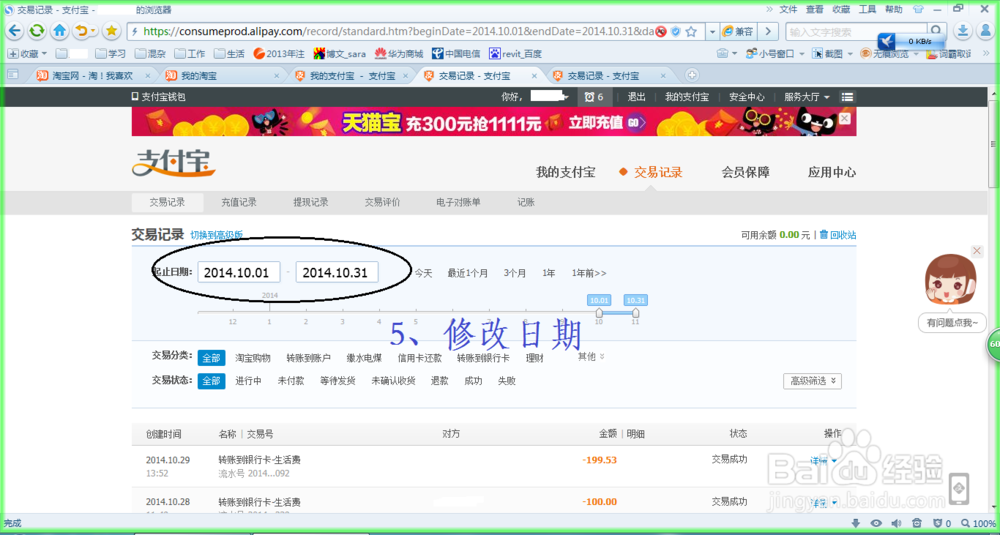Open the 100% zoom control in status bar
The width and height of the screenshot is (1000, 535).
coord(979,524)
